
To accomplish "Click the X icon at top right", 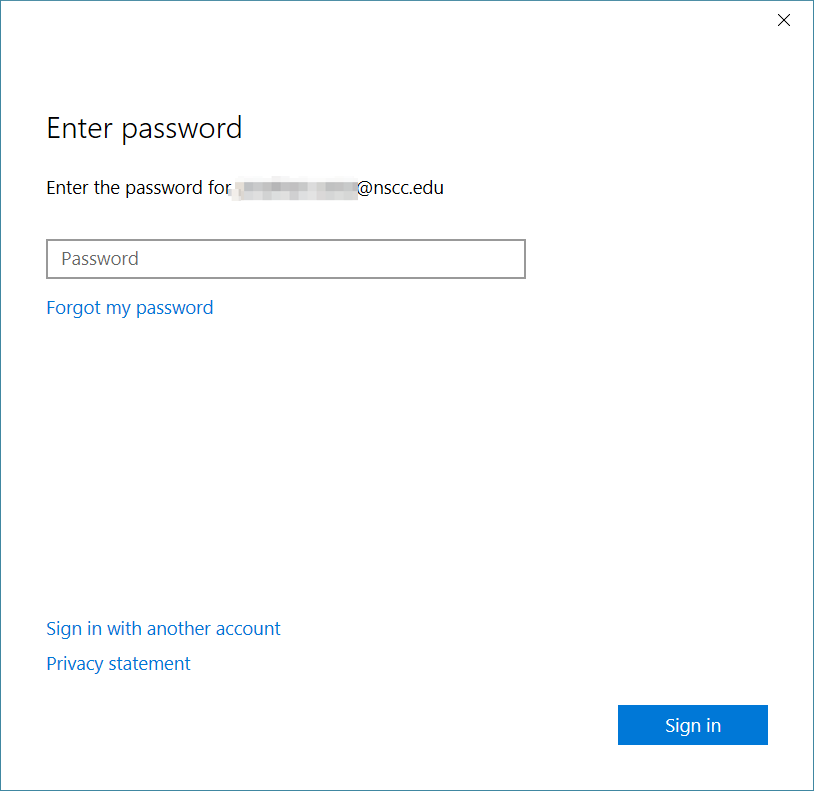I will [x=783, y=20].
